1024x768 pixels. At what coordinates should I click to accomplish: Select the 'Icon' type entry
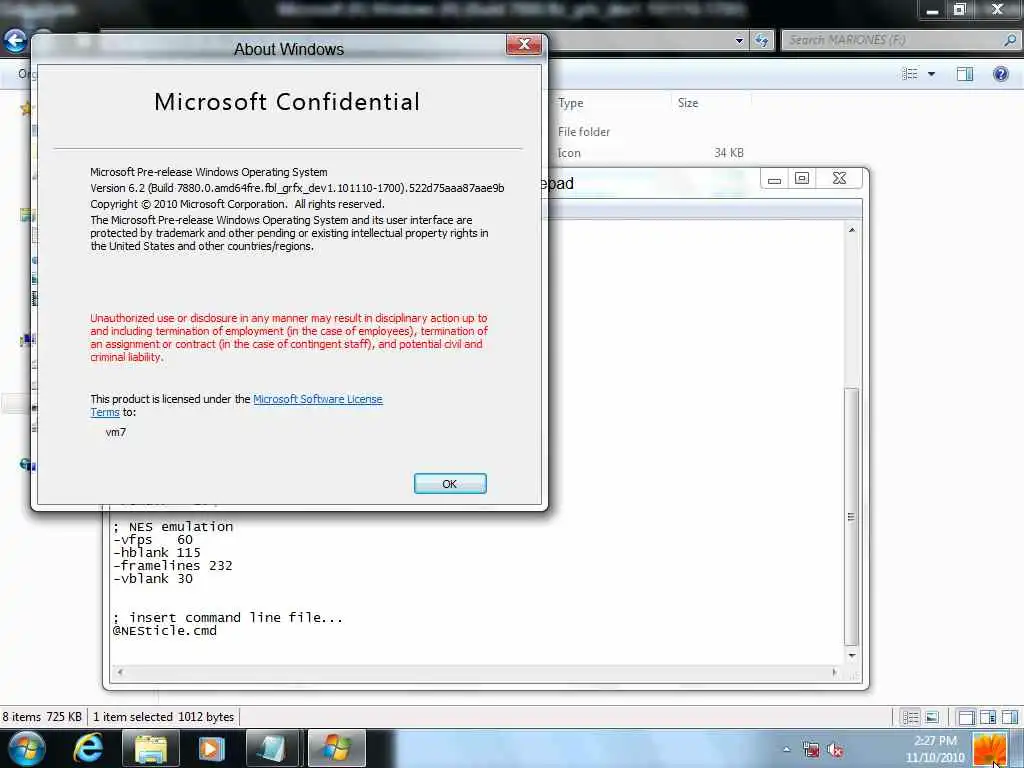point(569,153)
